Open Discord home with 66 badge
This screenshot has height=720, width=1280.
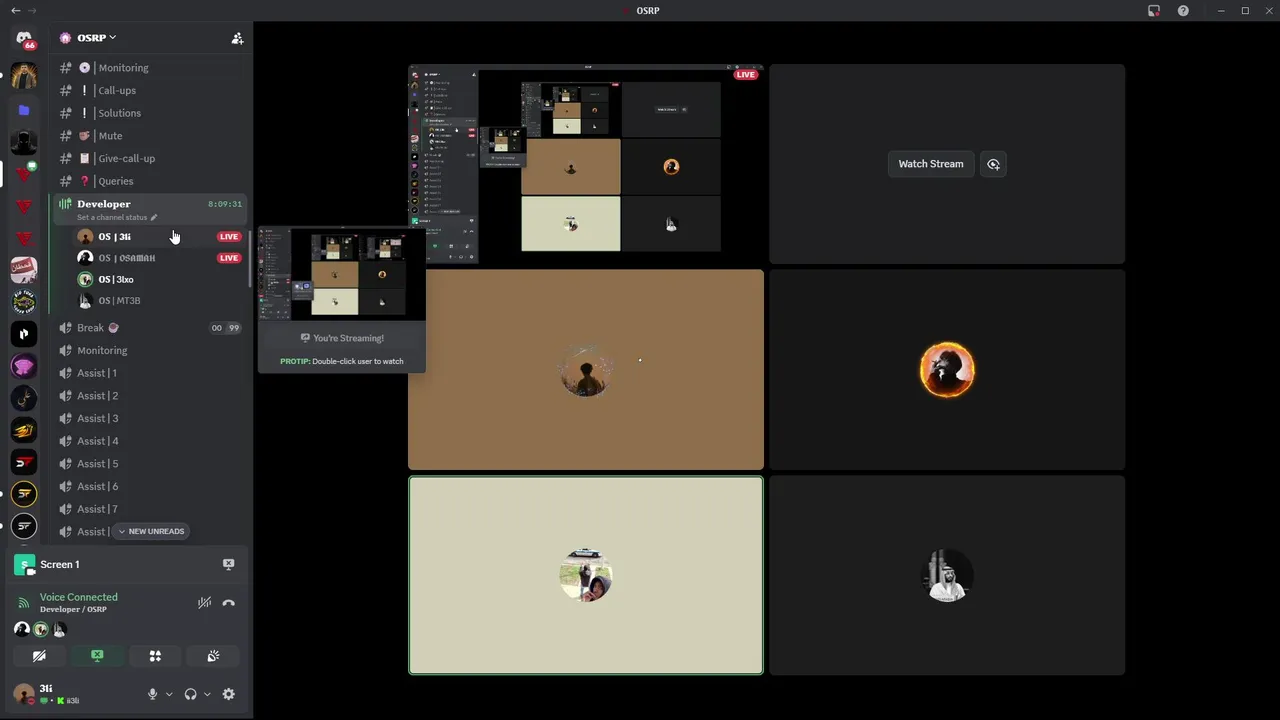pos(24,38)
